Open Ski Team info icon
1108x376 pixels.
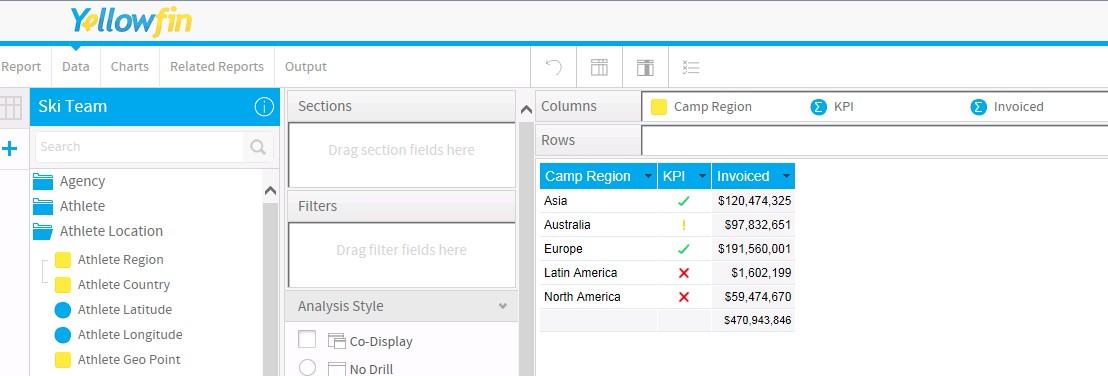click(264, 107)
